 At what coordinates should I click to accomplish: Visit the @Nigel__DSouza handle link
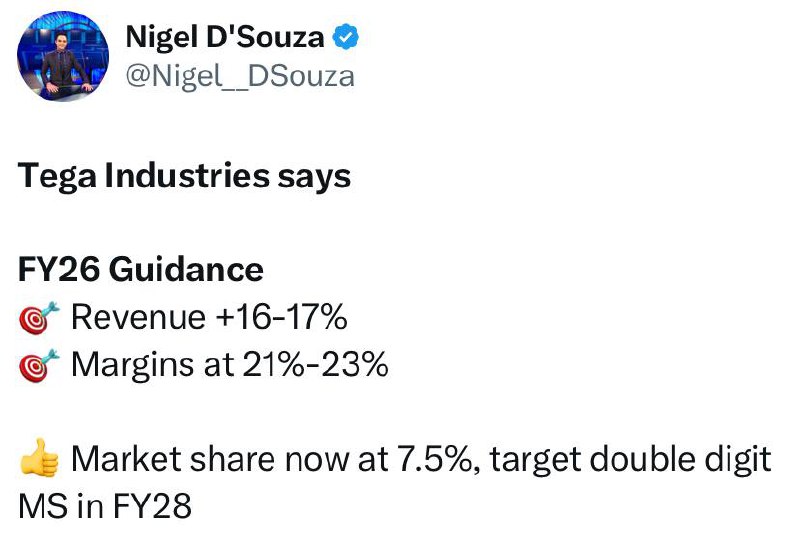point(240,77)
